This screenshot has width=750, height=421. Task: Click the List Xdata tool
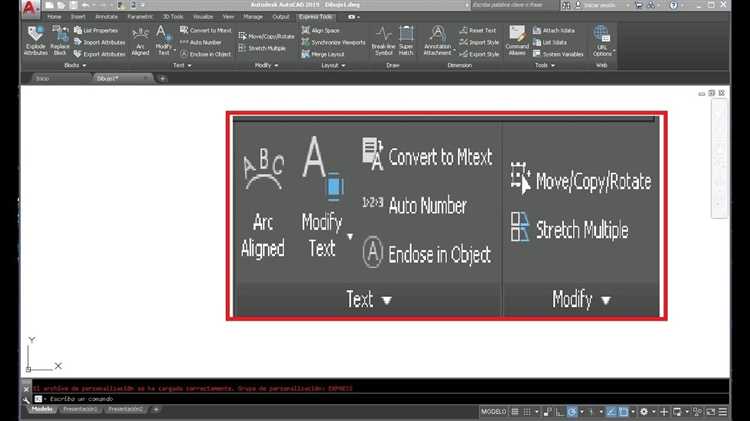550,42
